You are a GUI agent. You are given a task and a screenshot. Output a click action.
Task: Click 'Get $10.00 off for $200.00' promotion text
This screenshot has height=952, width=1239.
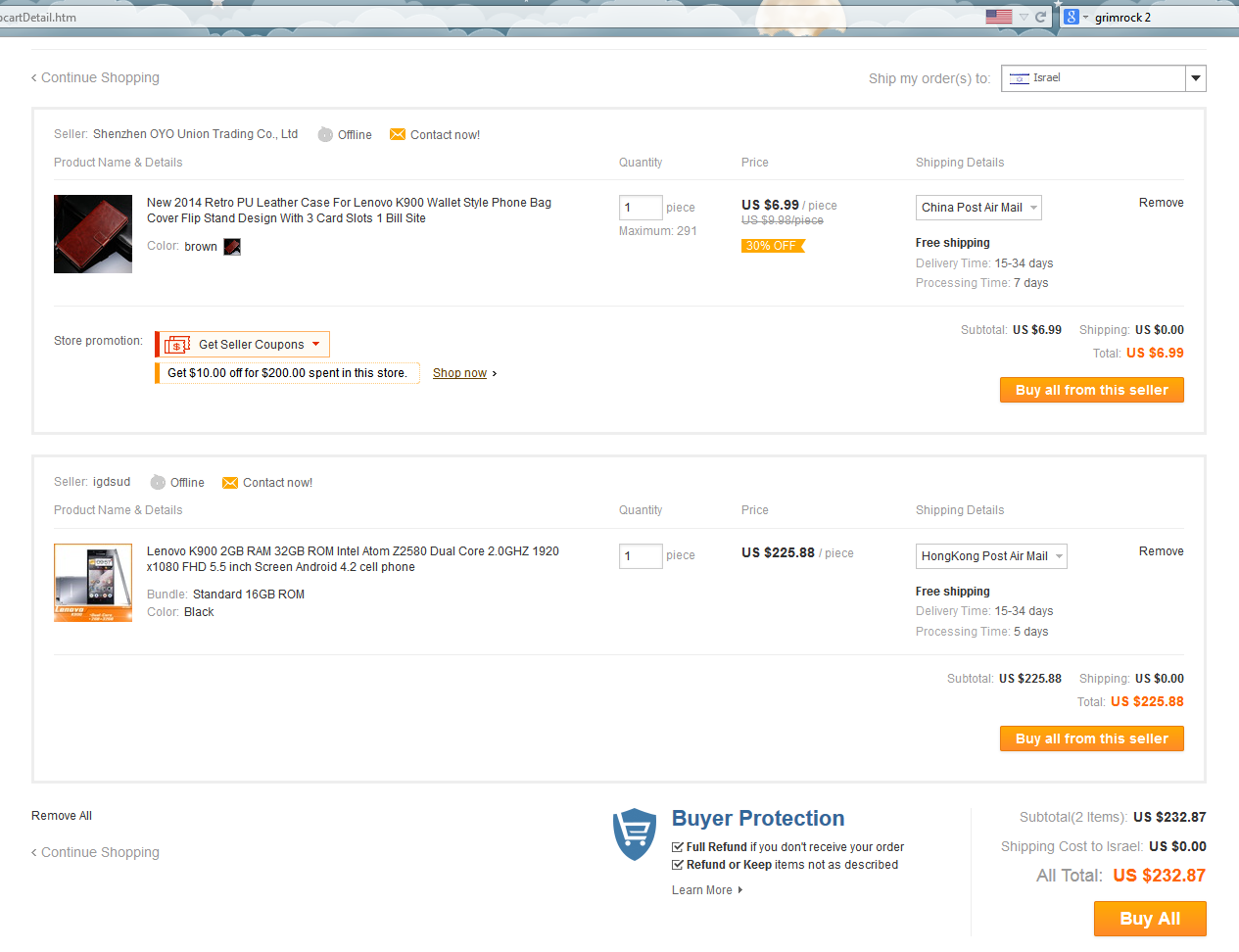point(287,373)
